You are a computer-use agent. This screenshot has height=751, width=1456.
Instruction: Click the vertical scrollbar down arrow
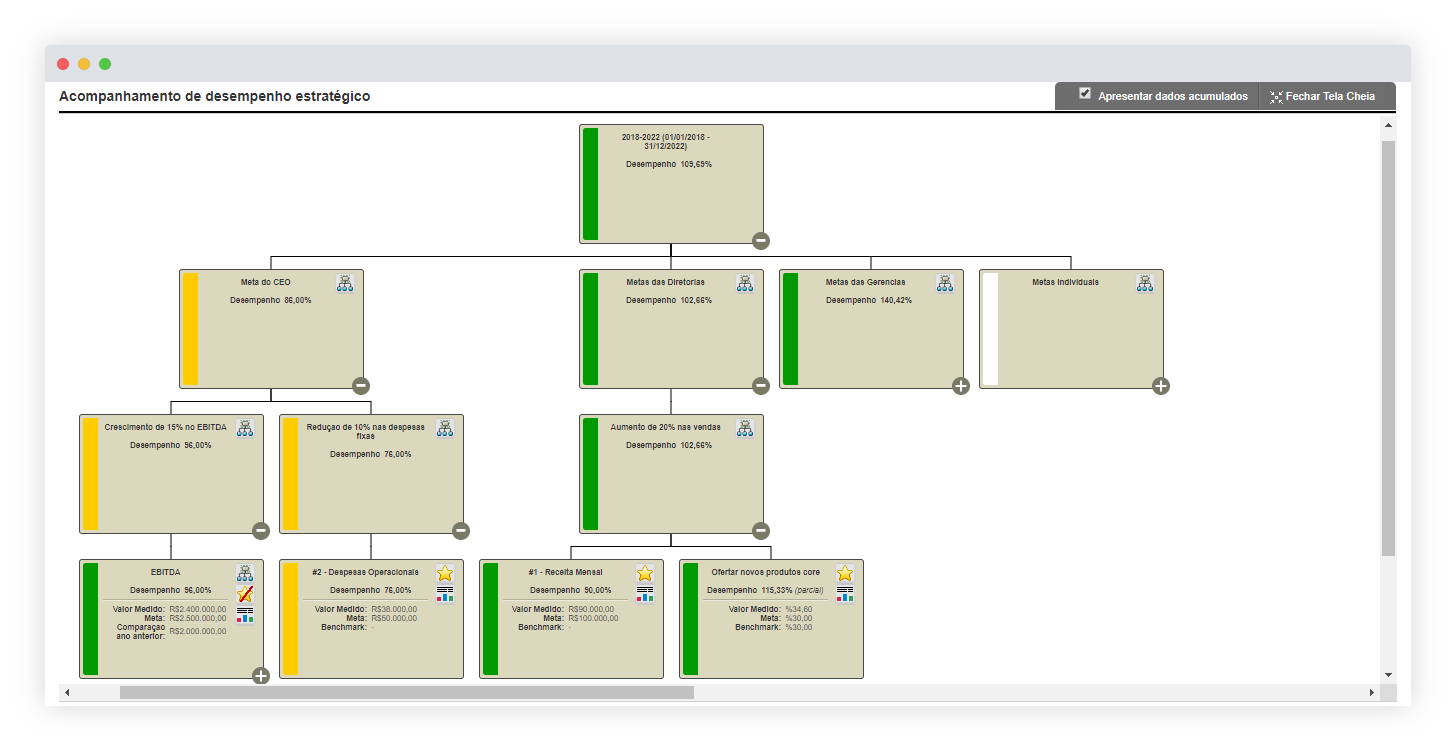tap(1388, 675)
